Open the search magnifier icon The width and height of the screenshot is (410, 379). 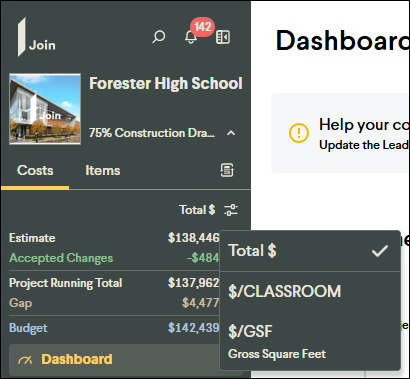coord(159,37)
